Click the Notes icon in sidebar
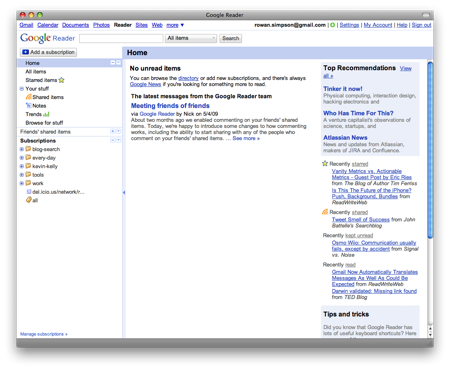Viewport: 450px width, 370px height. coord(29,106)
